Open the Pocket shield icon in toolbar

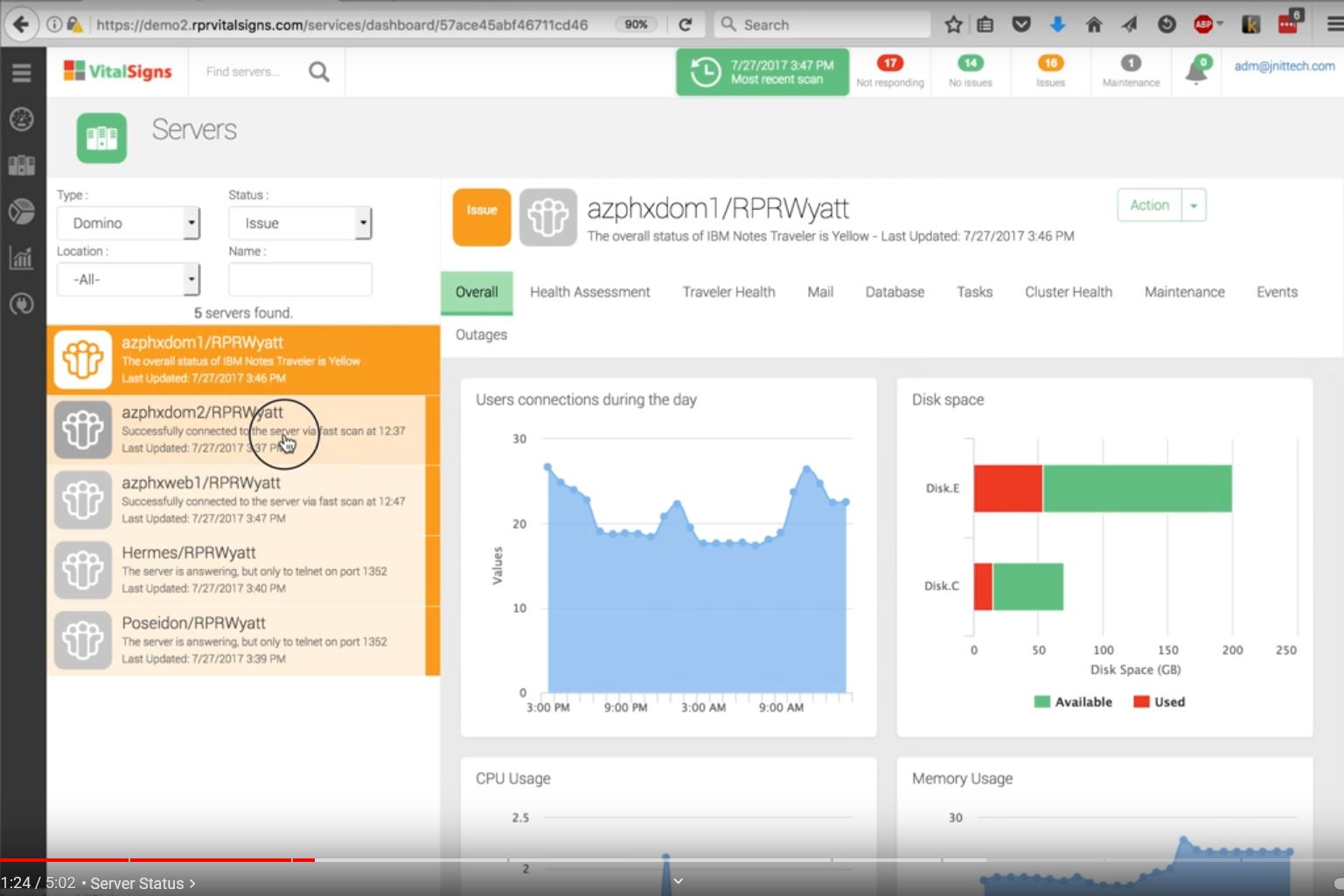point(1021,24)
